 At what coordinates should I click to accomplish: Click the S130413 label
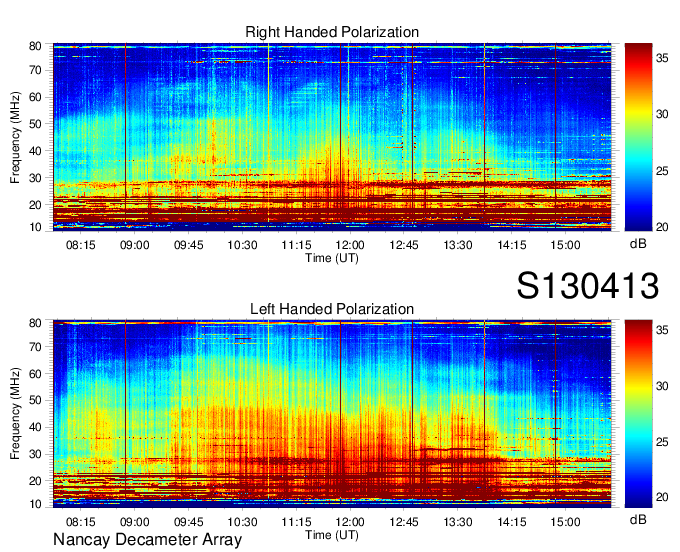point(588,286)
